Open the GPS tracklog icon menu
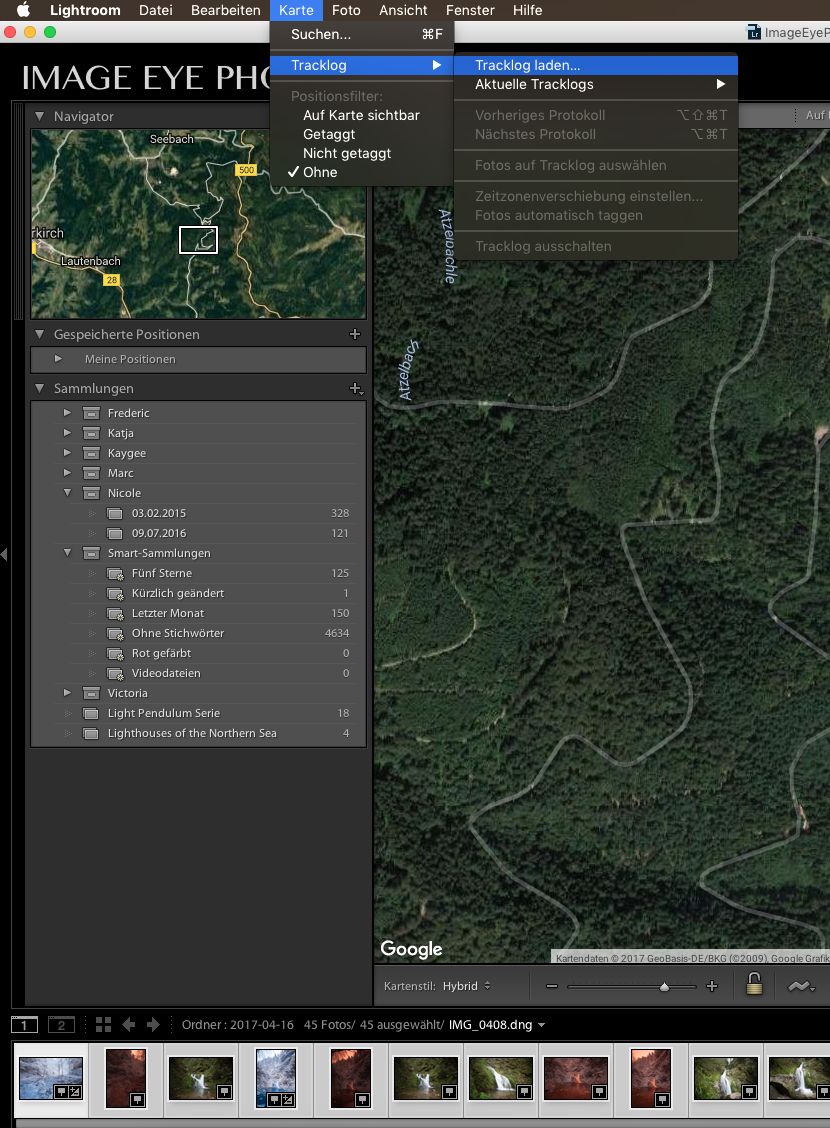The image size is (830, 1128). tap(801, 986)
